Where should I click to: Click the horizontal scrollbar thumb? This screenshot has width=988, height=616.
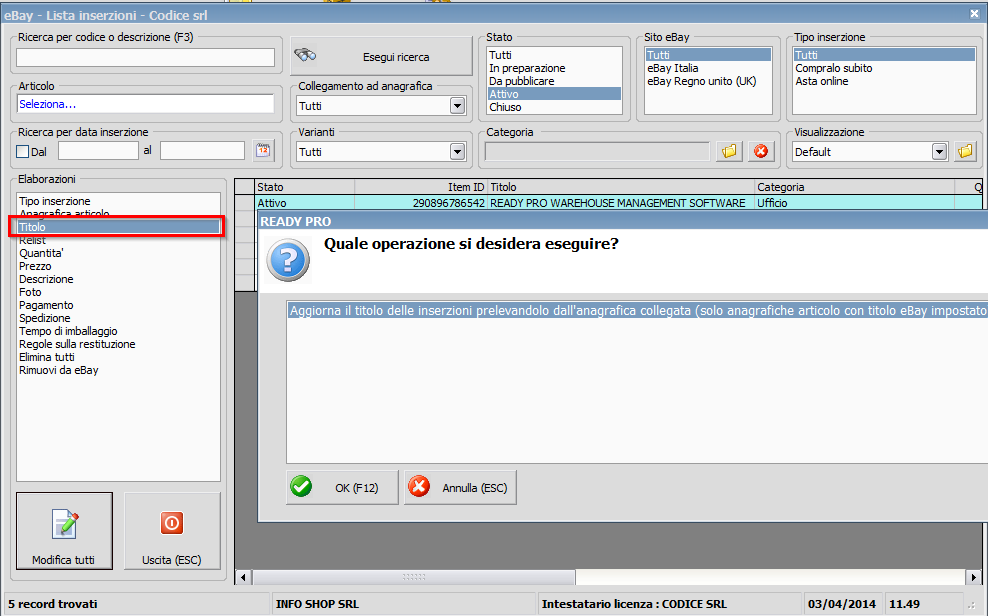pyautogui.click(x=414, y=577)
